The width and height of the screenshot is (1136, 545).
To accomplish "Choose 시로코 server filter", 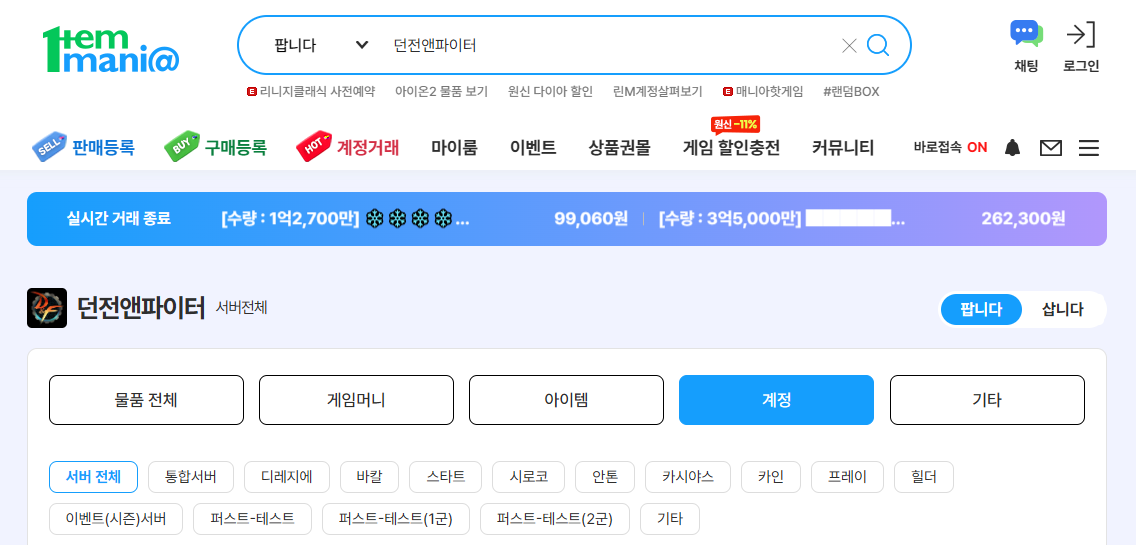I will click(529, 477).
